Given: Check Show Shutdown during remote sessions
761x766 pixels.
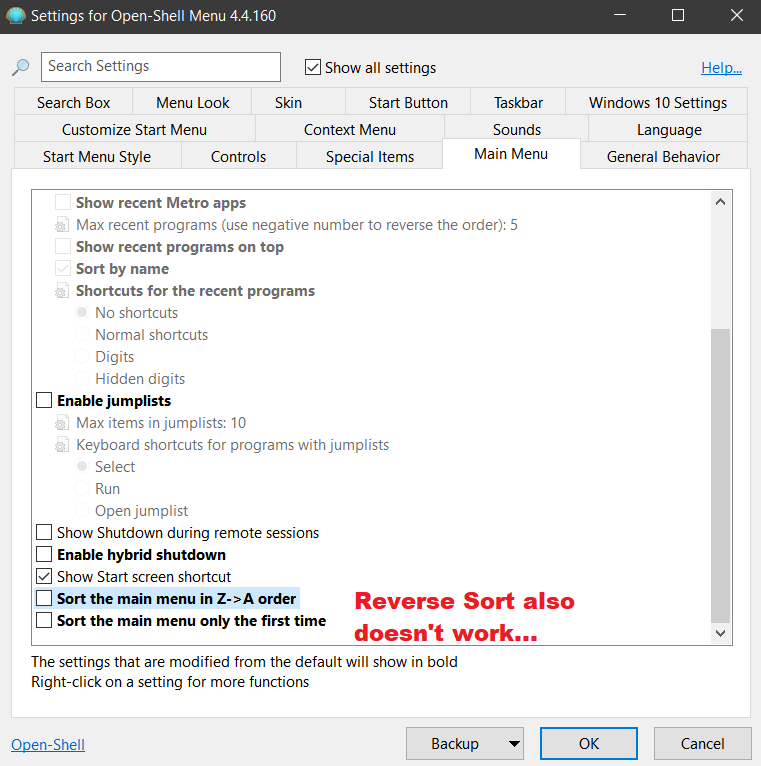Looking at the screenshot, I should pos(44,532).
